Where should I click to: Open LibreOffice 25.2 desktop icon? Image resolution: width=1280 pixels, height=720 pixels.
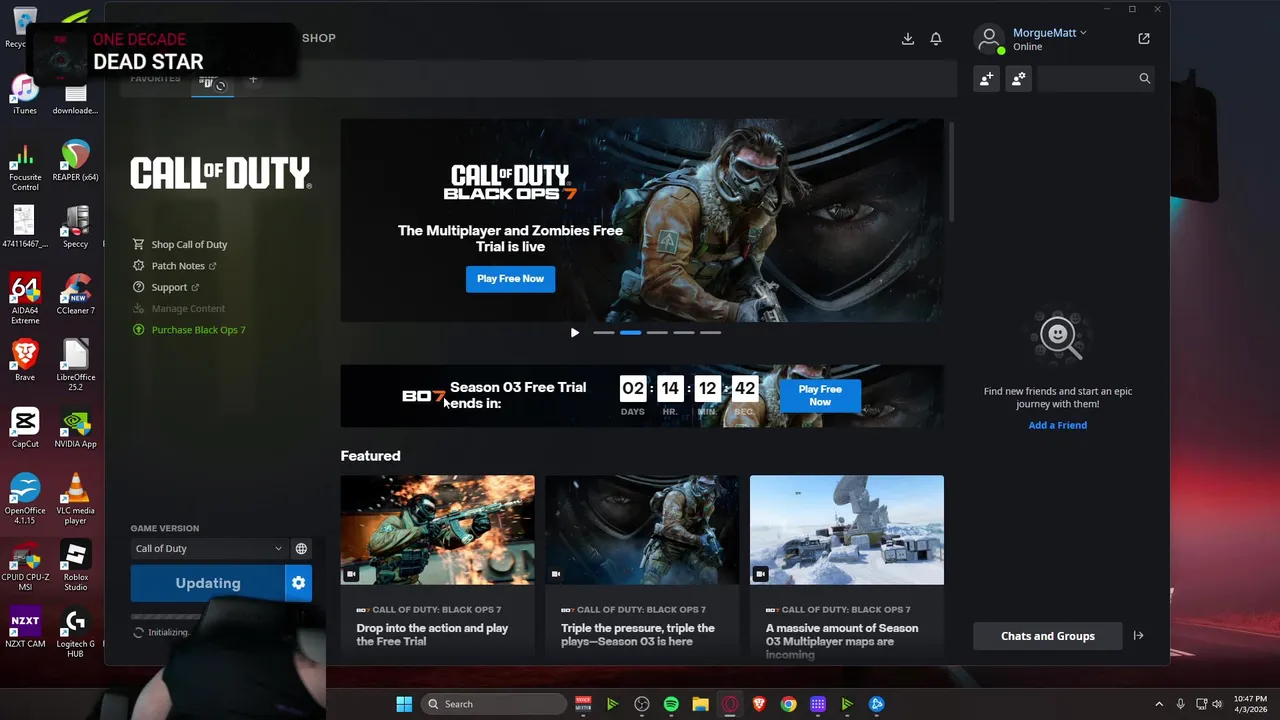click(75, 366)
